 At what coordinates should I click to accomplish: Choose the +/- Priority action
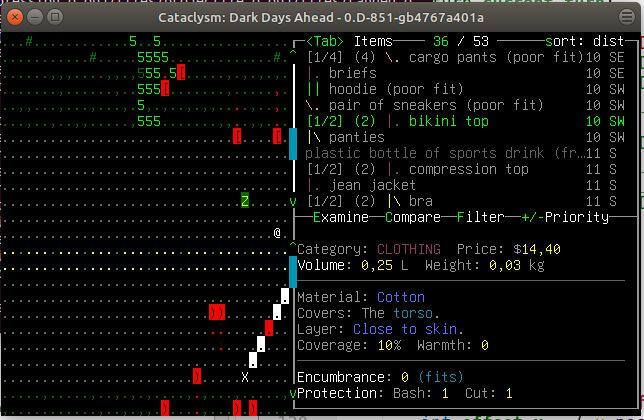click(565, 217)
